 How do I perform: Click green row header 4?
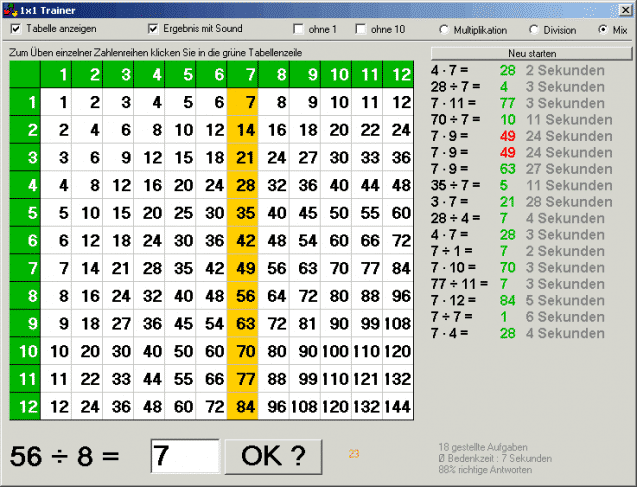[x=25, y=185]
